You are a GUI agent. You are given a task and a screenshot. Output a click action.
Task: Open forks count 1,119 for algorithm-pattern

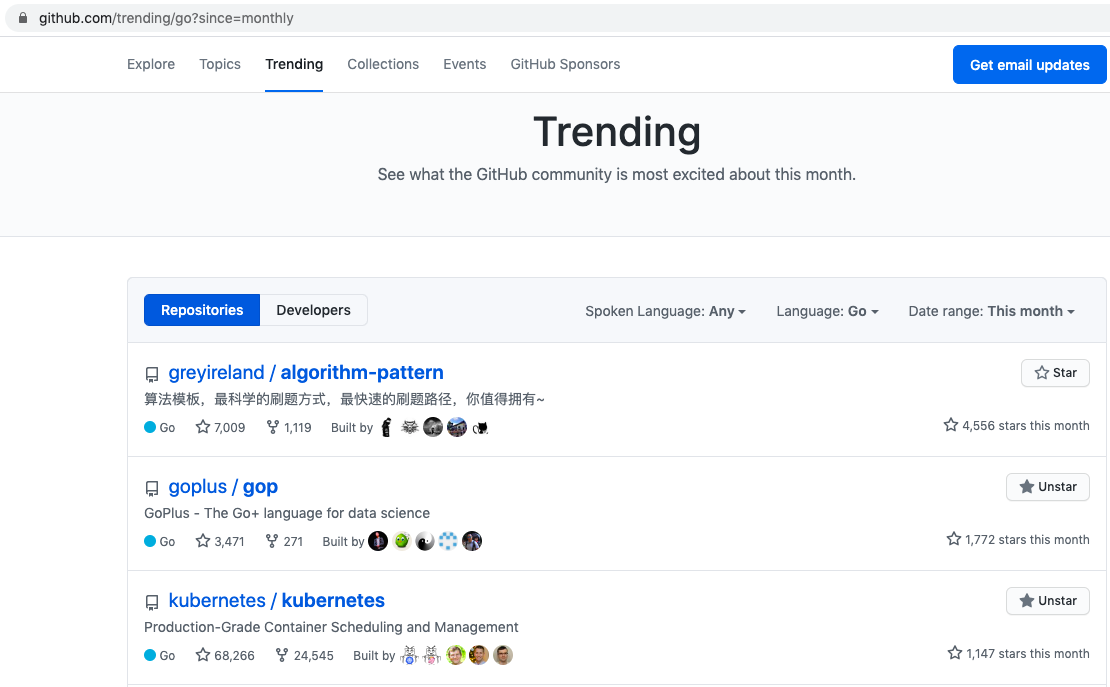click(289, 427)
